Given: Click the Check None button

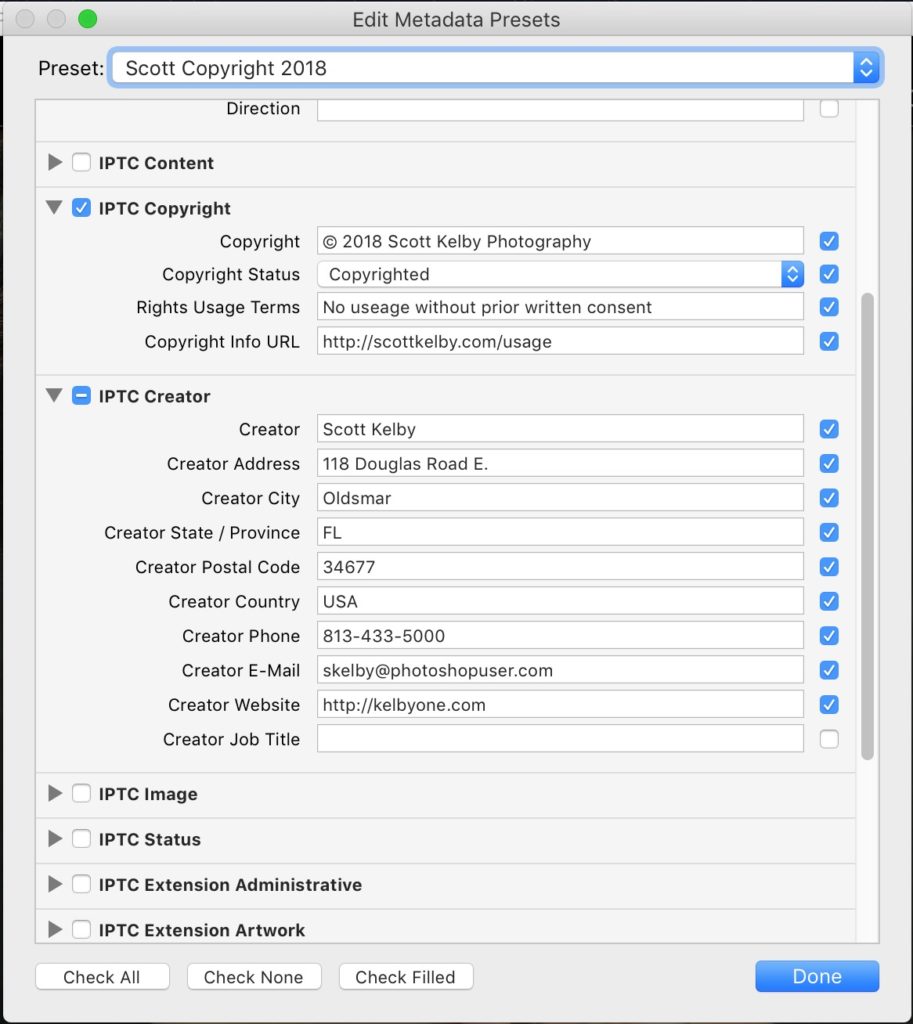Looking at the screenshot, I should 254,977.
